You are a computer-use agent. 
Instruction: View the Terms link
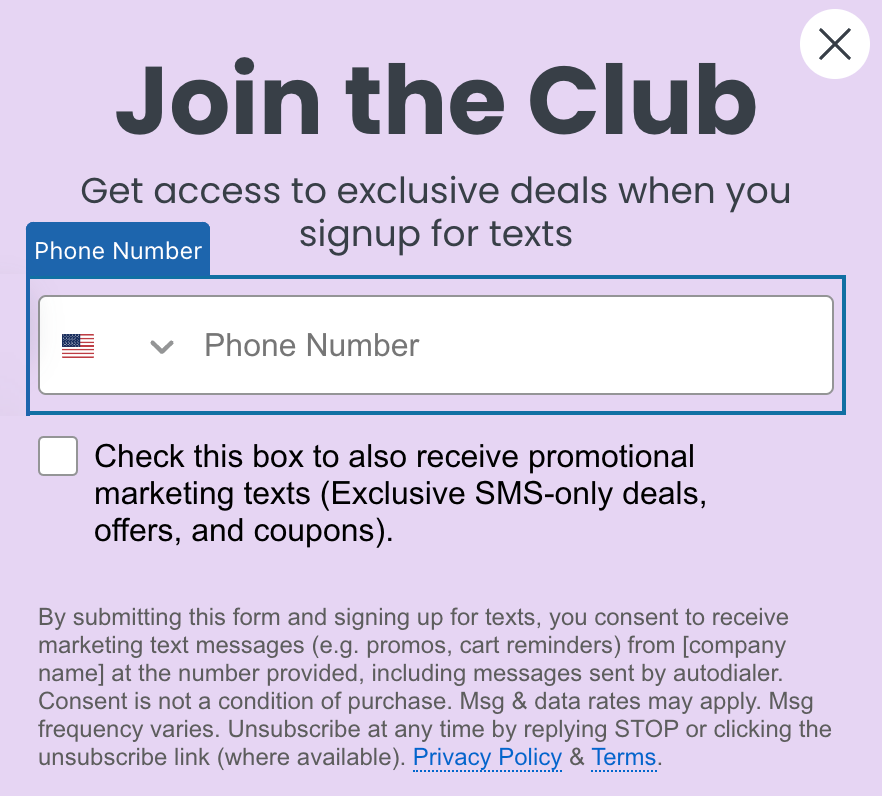coord(623,758)
